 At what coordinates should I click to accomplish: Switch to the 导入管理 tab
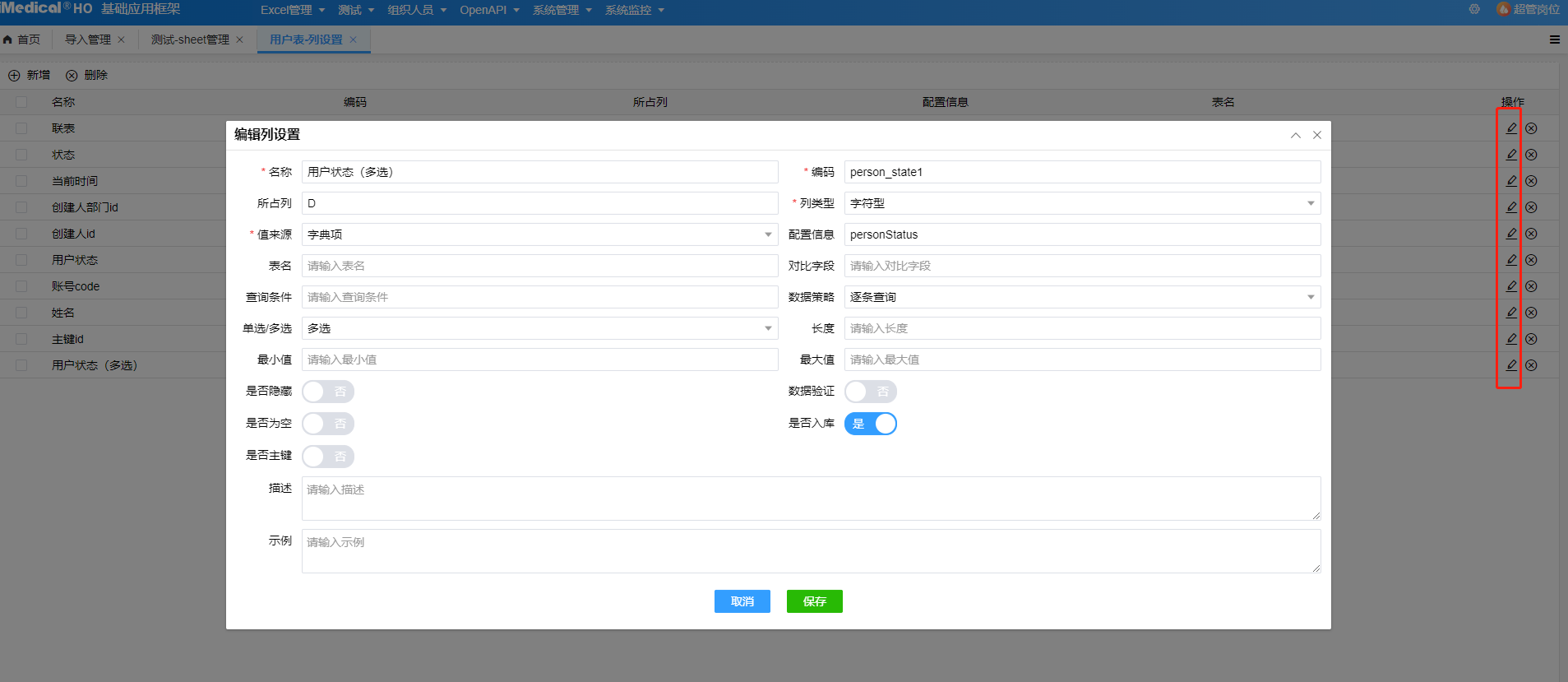[x=88, y=39]
